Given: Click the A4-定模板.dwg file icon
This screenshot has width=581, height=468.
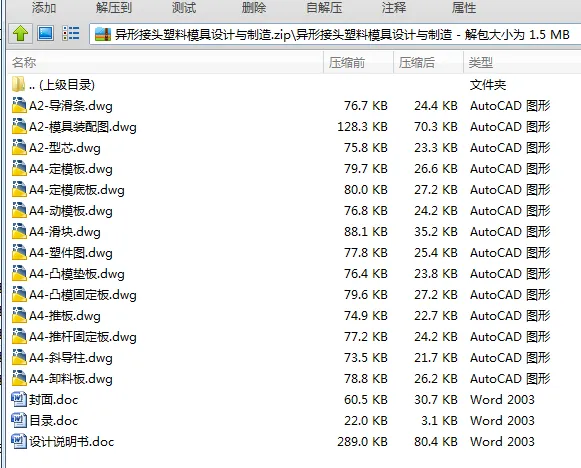Looking at the screenshot, I should pos(19,169).
